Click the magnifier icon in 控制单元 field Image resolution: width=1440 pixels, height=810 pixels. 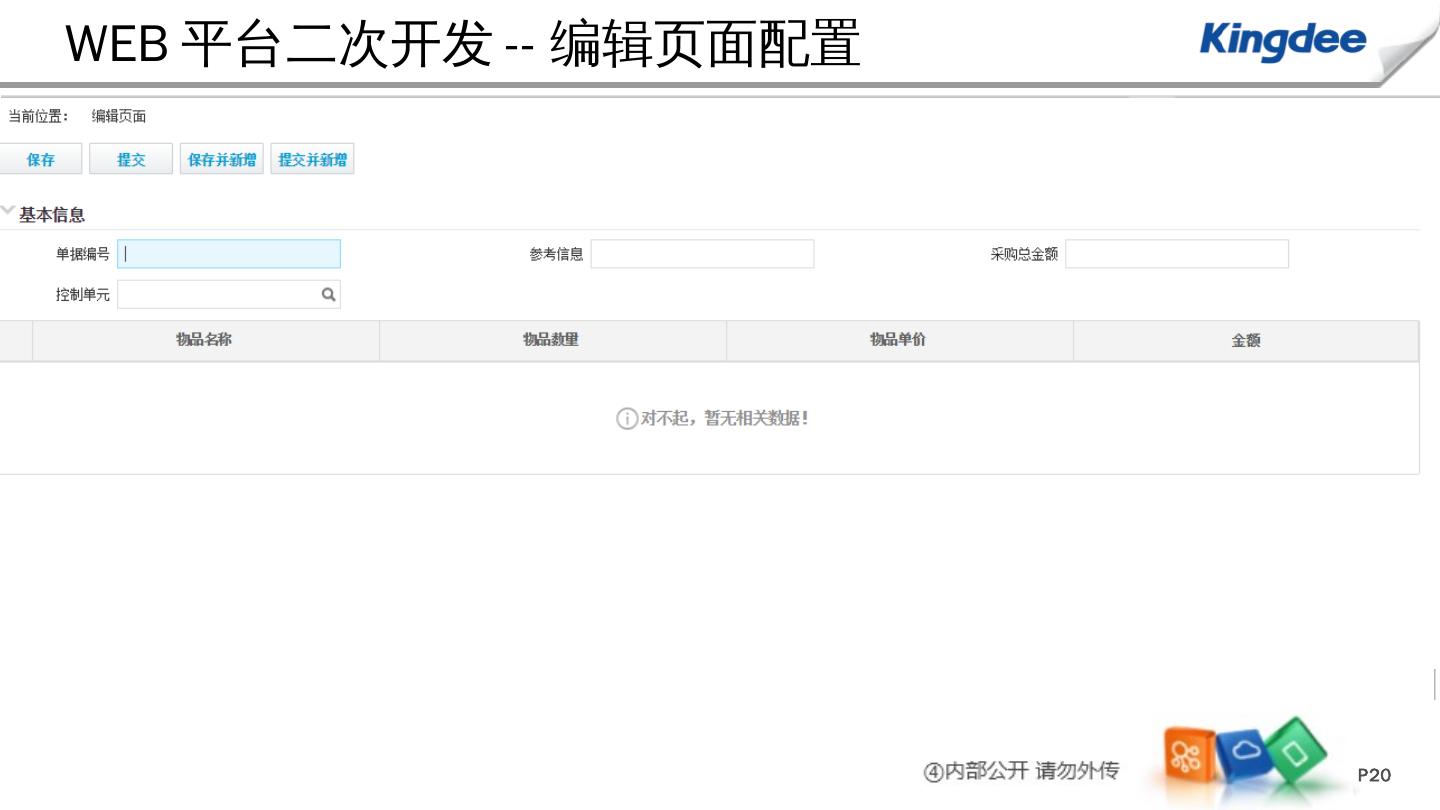328,295
